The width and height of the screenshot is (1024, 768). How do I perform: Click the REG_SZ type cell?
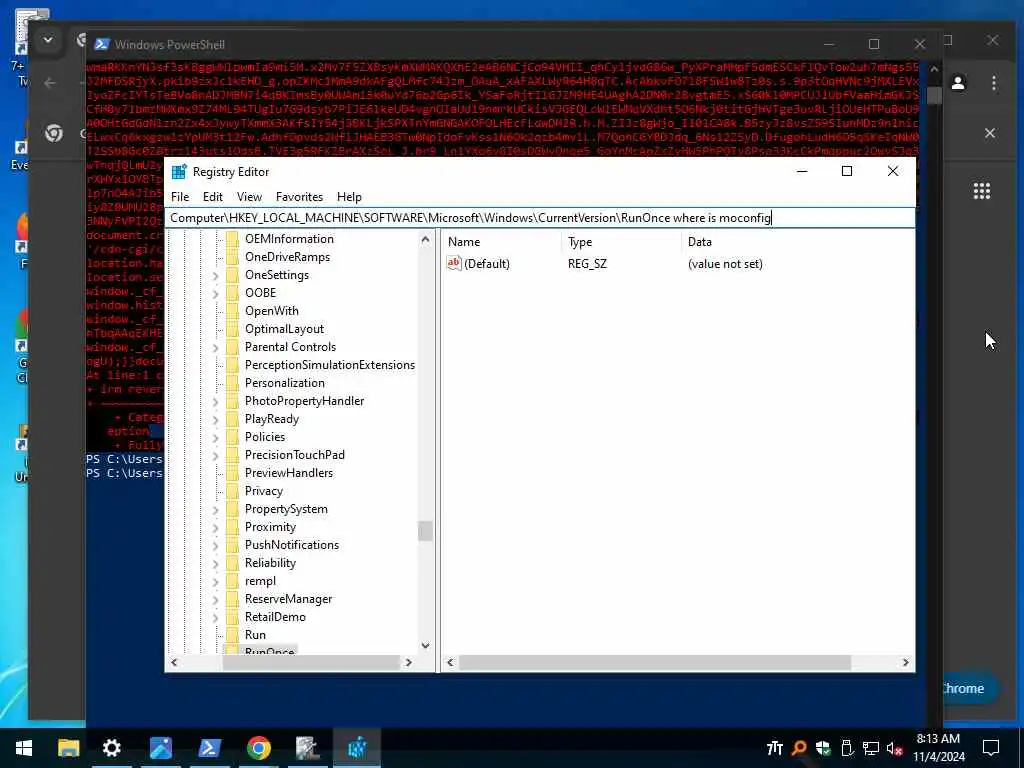pos(587,264)
